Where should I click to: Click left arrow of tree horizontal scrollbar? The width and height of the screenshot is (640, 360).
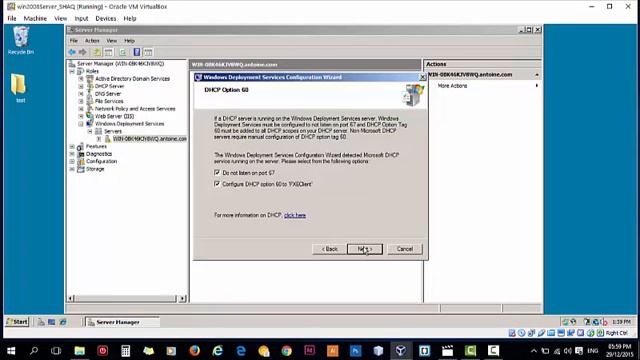click(x=71, y=298)
